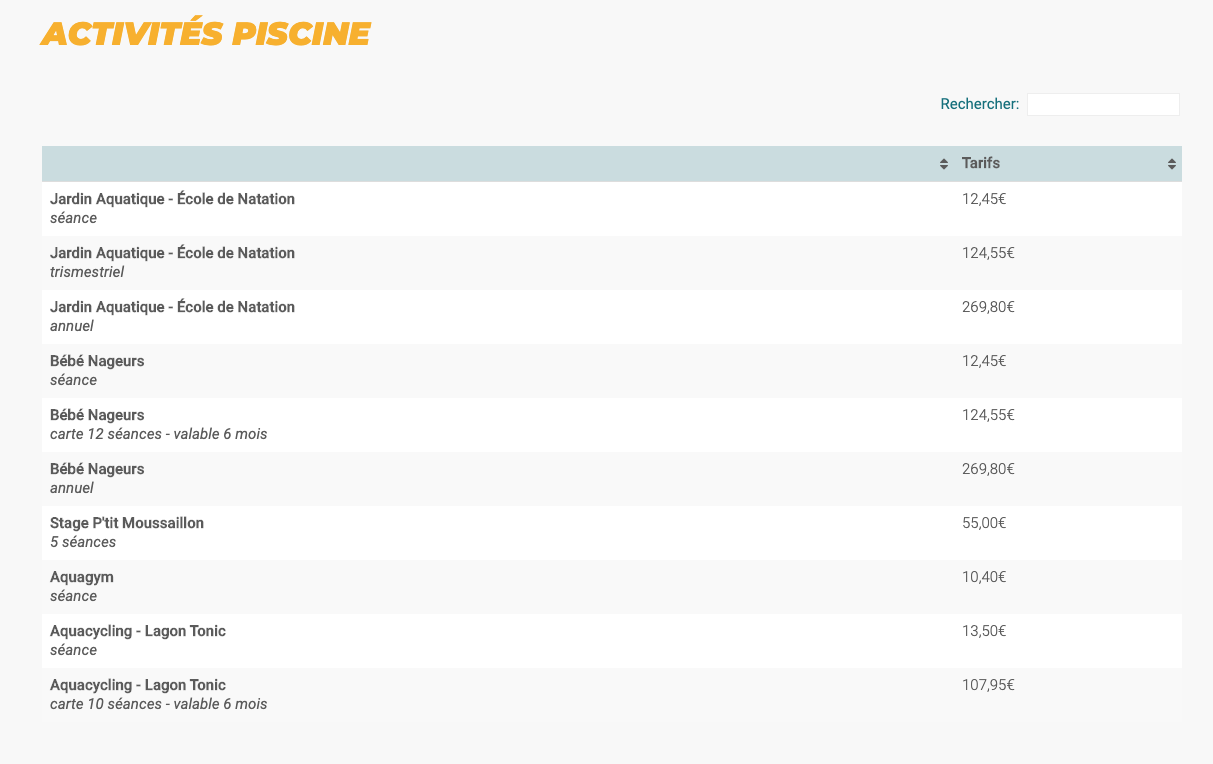Click the Stage P'tit Moussaillon name

[127, 523]
